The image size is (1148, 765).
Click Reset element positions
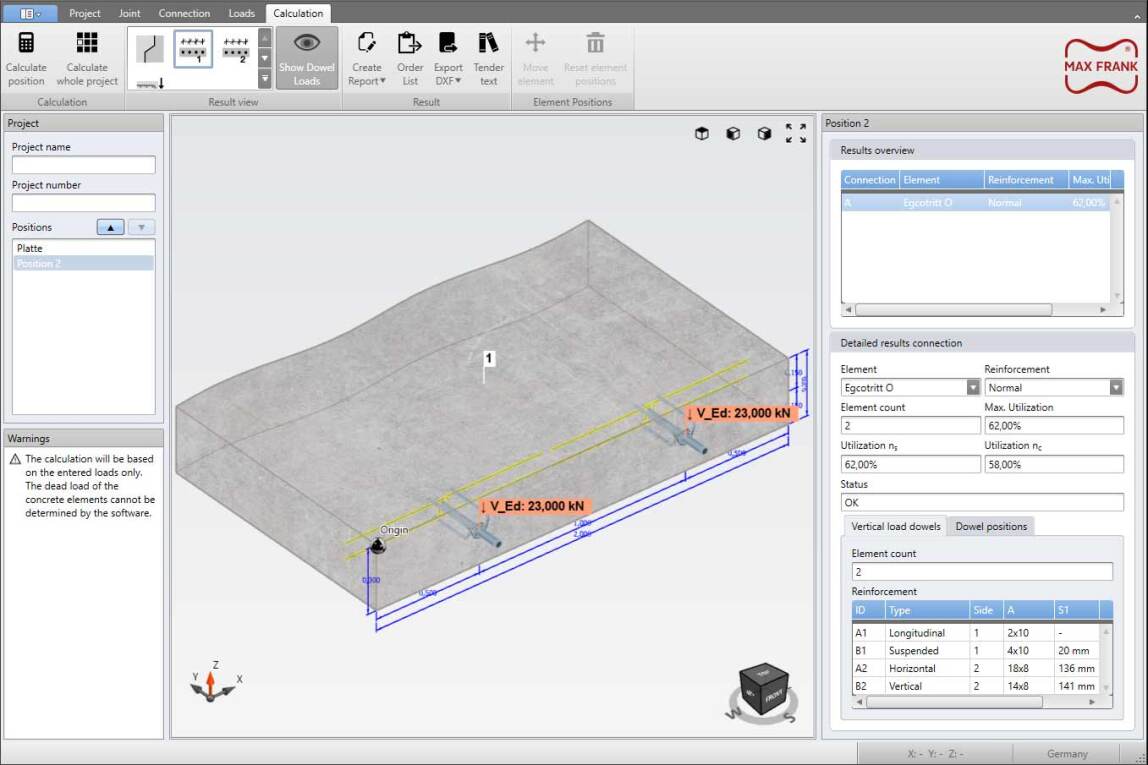[x=595, y=59]
